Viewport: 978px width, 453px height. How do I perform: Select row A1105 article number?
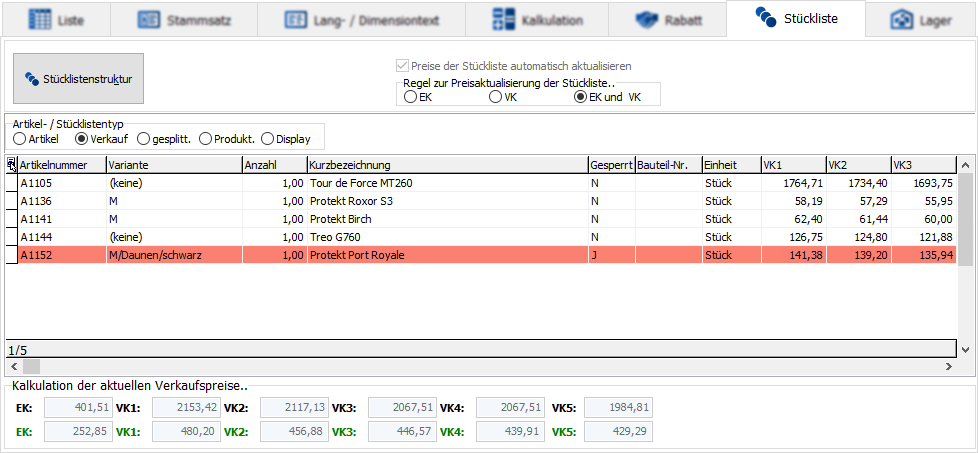coord(62,183)
